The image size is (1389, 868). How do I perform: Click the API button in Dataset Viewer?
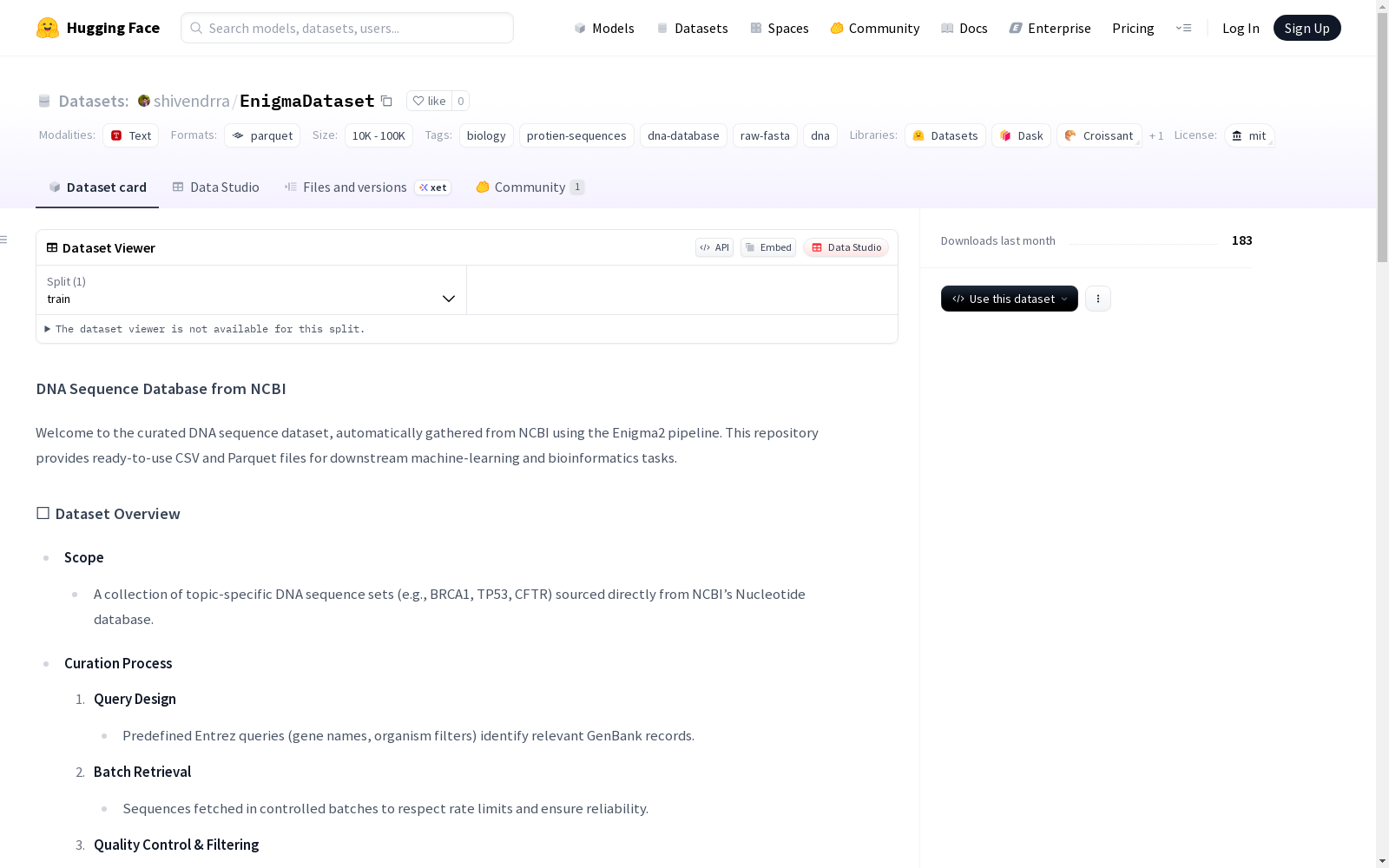tap(714, 247)
